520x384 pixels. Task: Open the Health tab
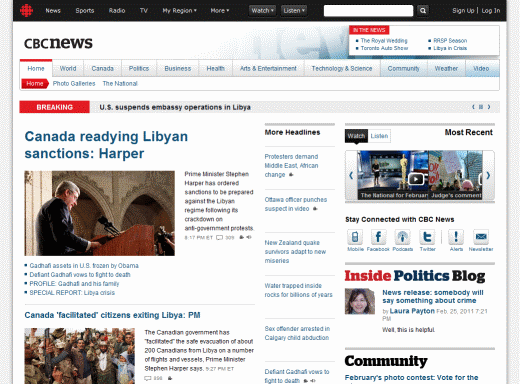click(x=216, y=68)
